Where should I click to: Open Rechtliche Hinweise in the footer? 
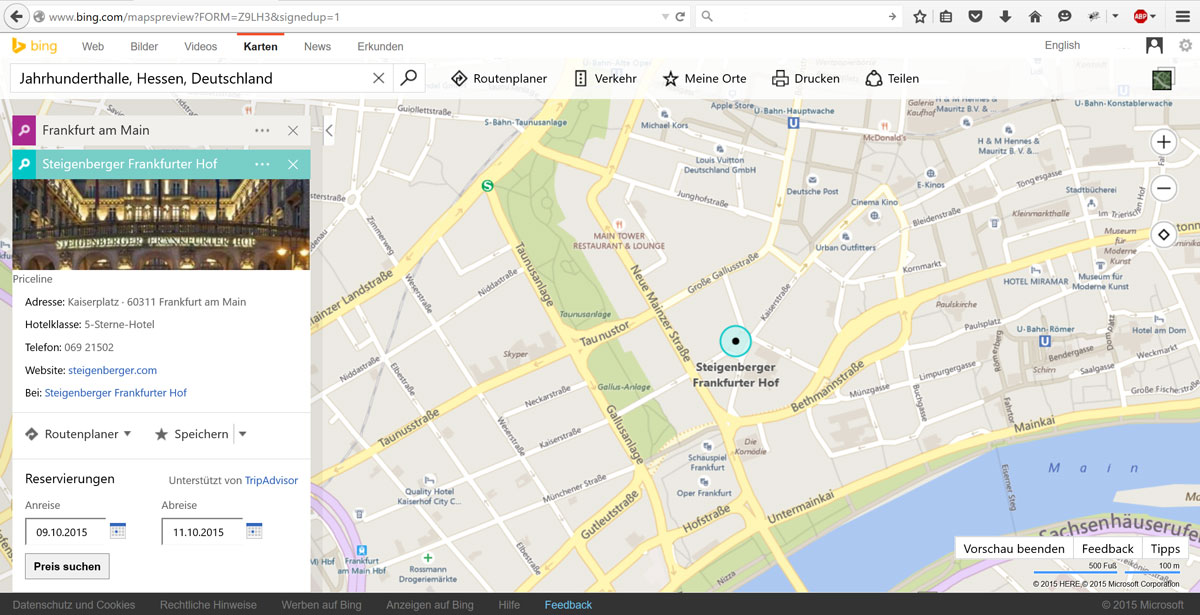coord(208,605)
